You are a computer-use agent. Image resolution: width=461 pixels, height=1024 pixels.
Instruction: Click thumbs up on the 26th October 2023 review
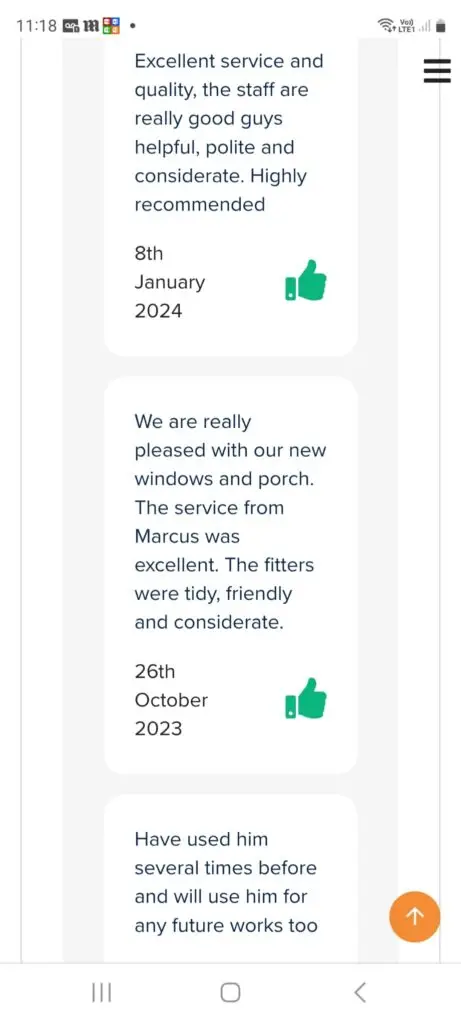coord(306,698)
